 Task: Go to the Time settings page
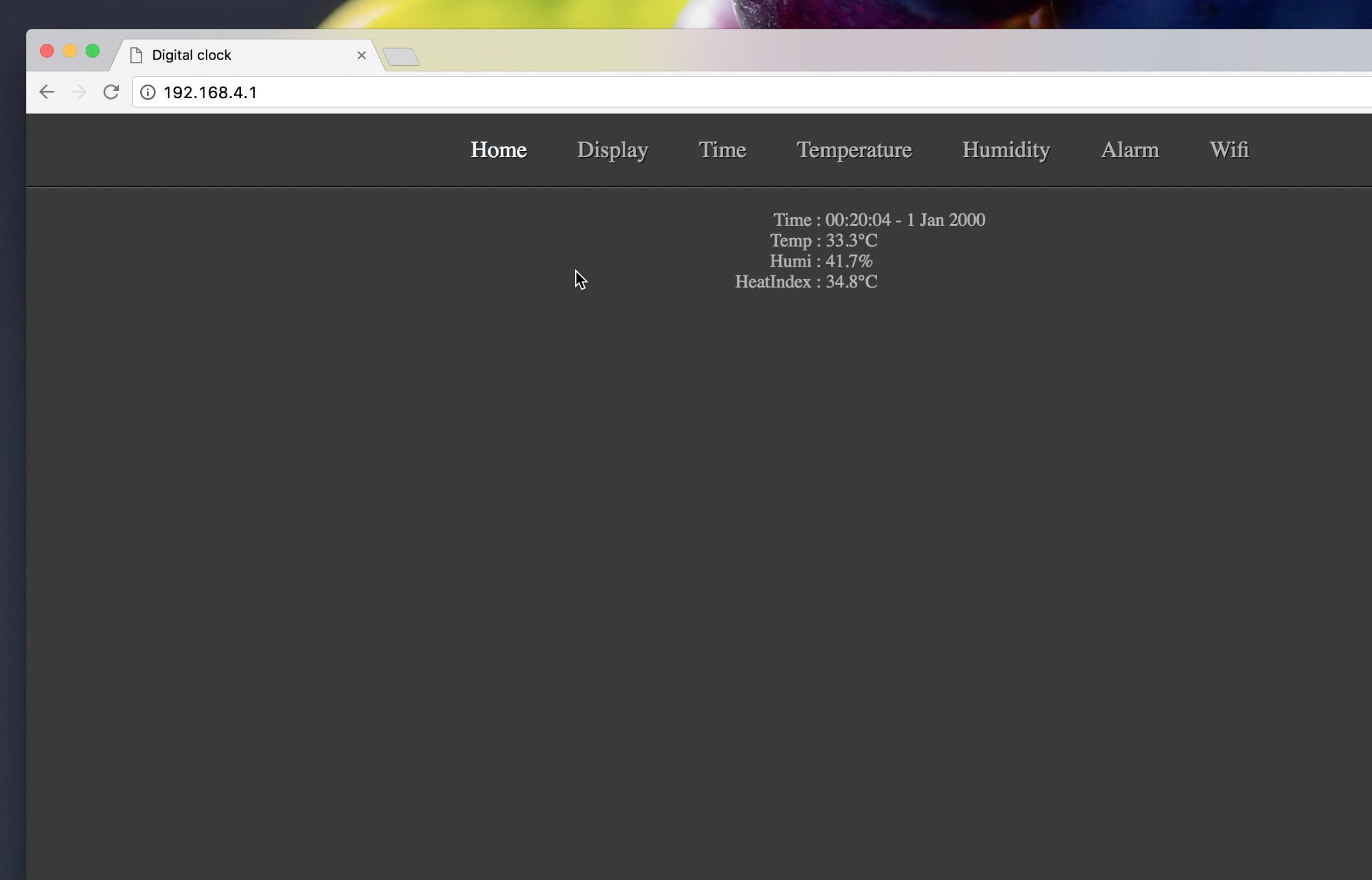(x=722, y=150)
